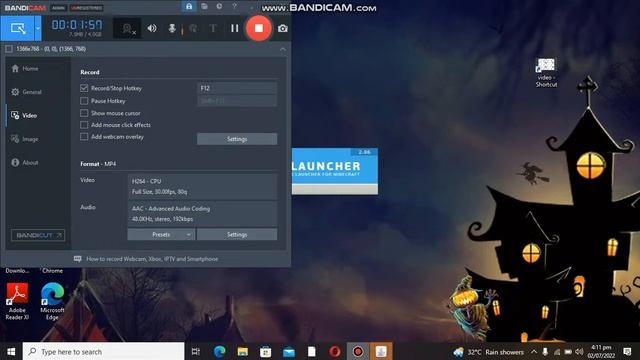
Task: Switch to the Video tab
Action: point(24,116)
